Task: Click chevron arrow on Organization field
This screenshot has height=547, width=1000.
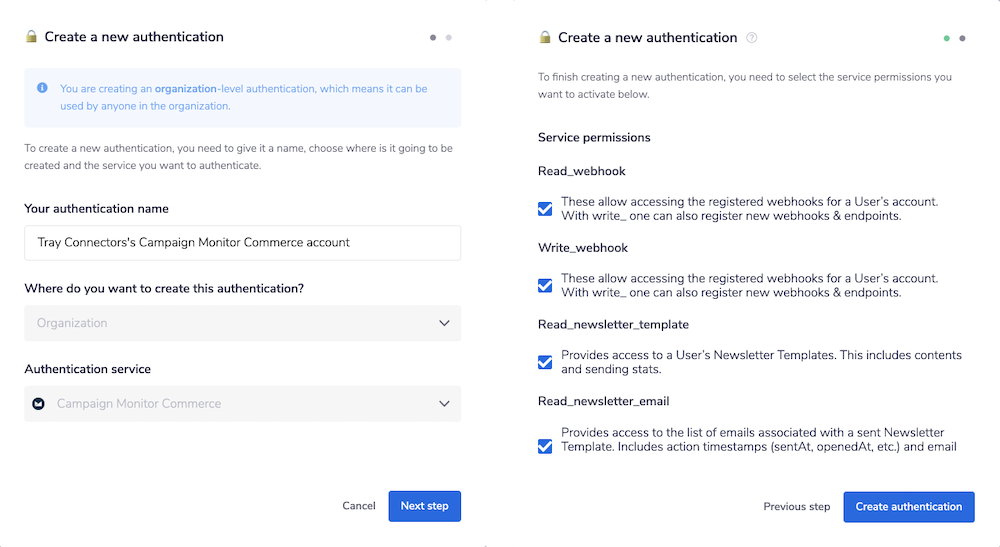Action: (x=445, y=323)
